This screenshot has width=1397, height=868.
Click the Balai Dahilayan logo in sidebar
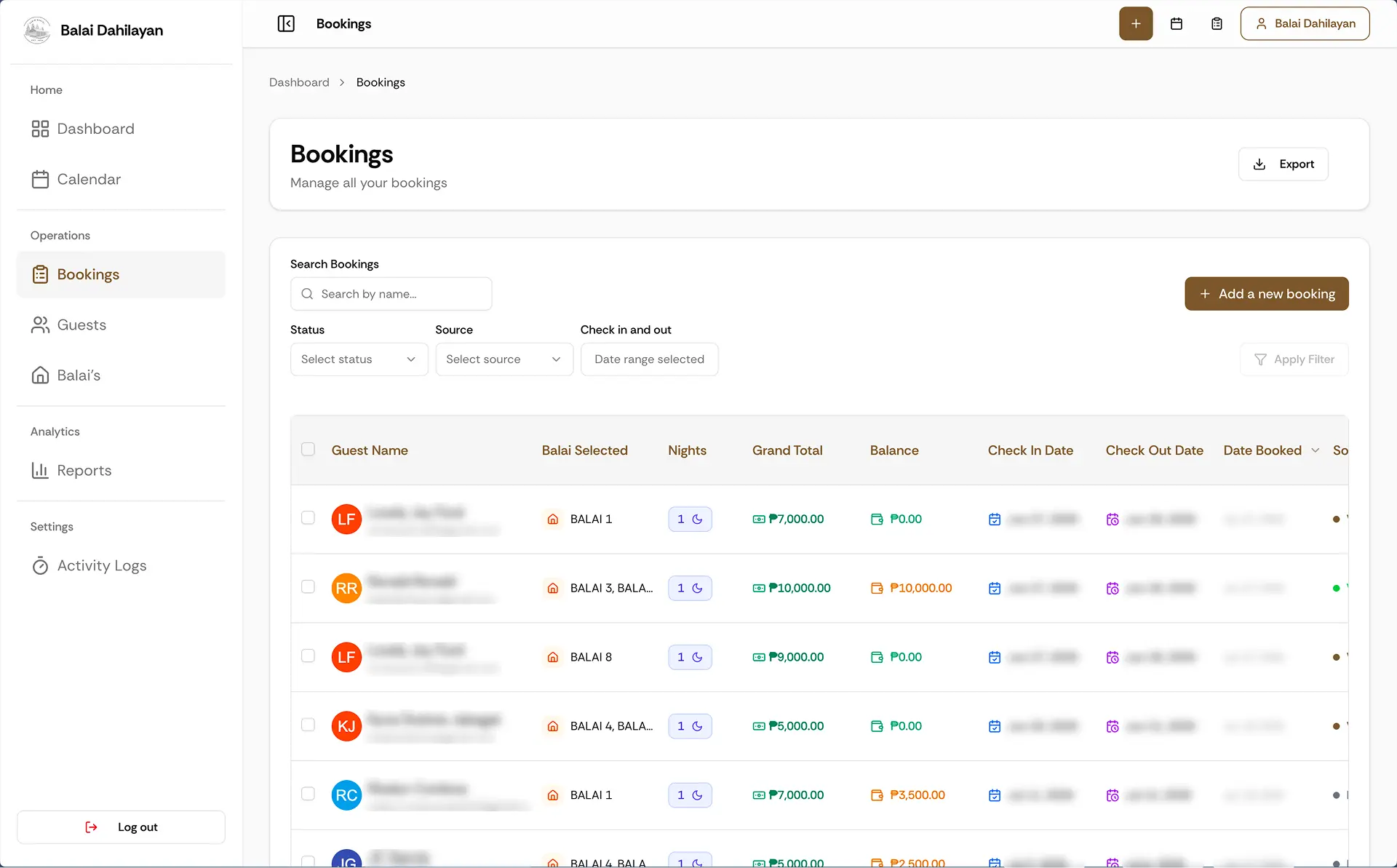37,30
